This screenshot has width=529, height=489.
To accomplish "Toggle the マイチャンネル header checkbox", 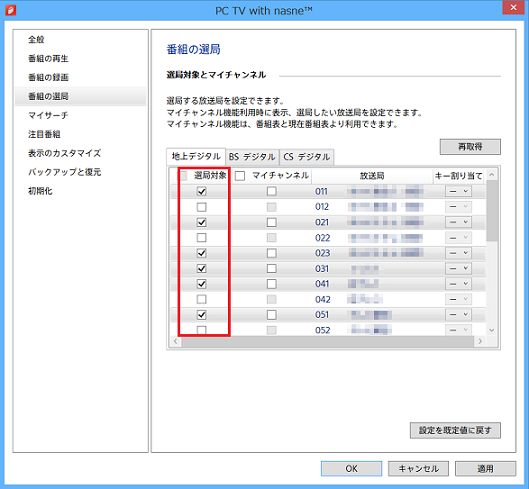I will pos(240,176).
